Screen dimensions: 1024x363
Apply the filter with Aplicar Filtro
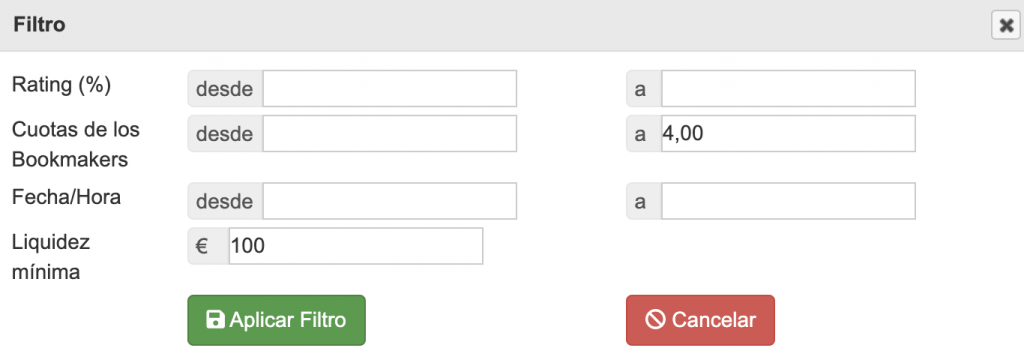tap(276, 320)
